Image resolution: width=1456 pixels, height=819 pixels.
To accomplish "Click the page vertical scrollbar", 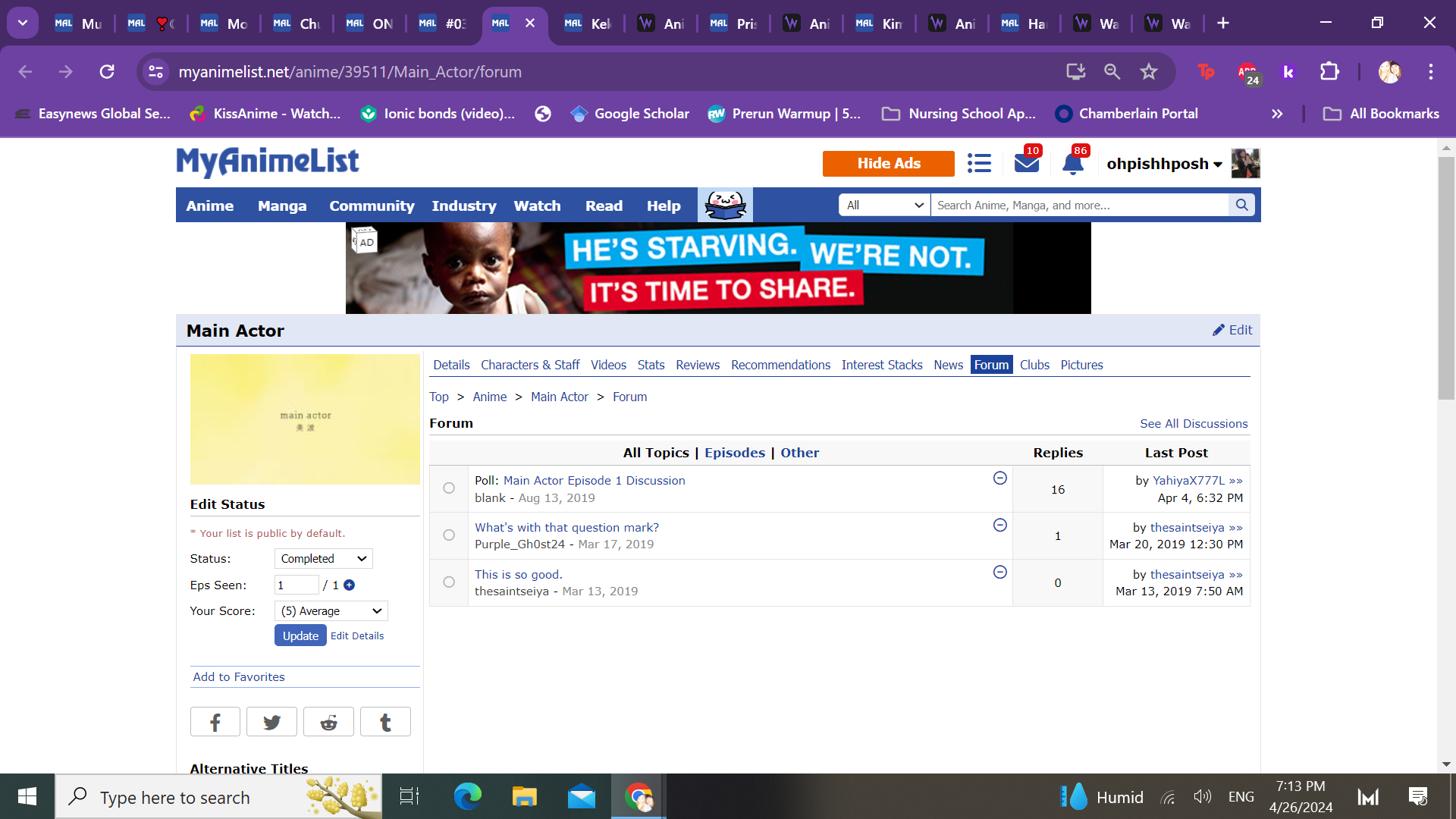I will [x=1445, y=278].
